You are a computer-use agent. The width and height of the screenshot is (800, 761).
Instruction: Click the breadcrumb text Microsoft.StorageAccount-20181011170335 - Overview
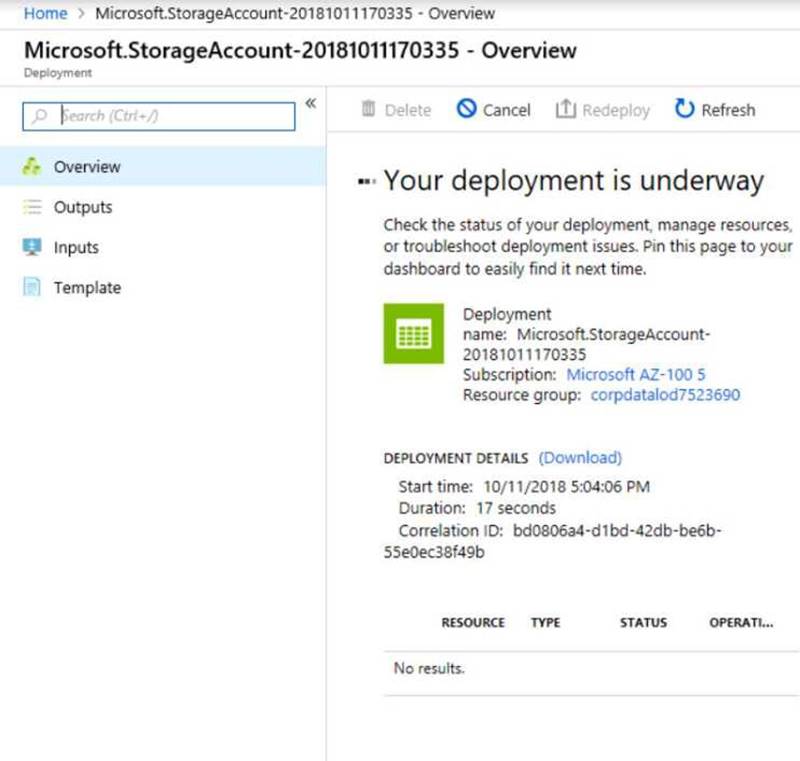pos(295,13)
